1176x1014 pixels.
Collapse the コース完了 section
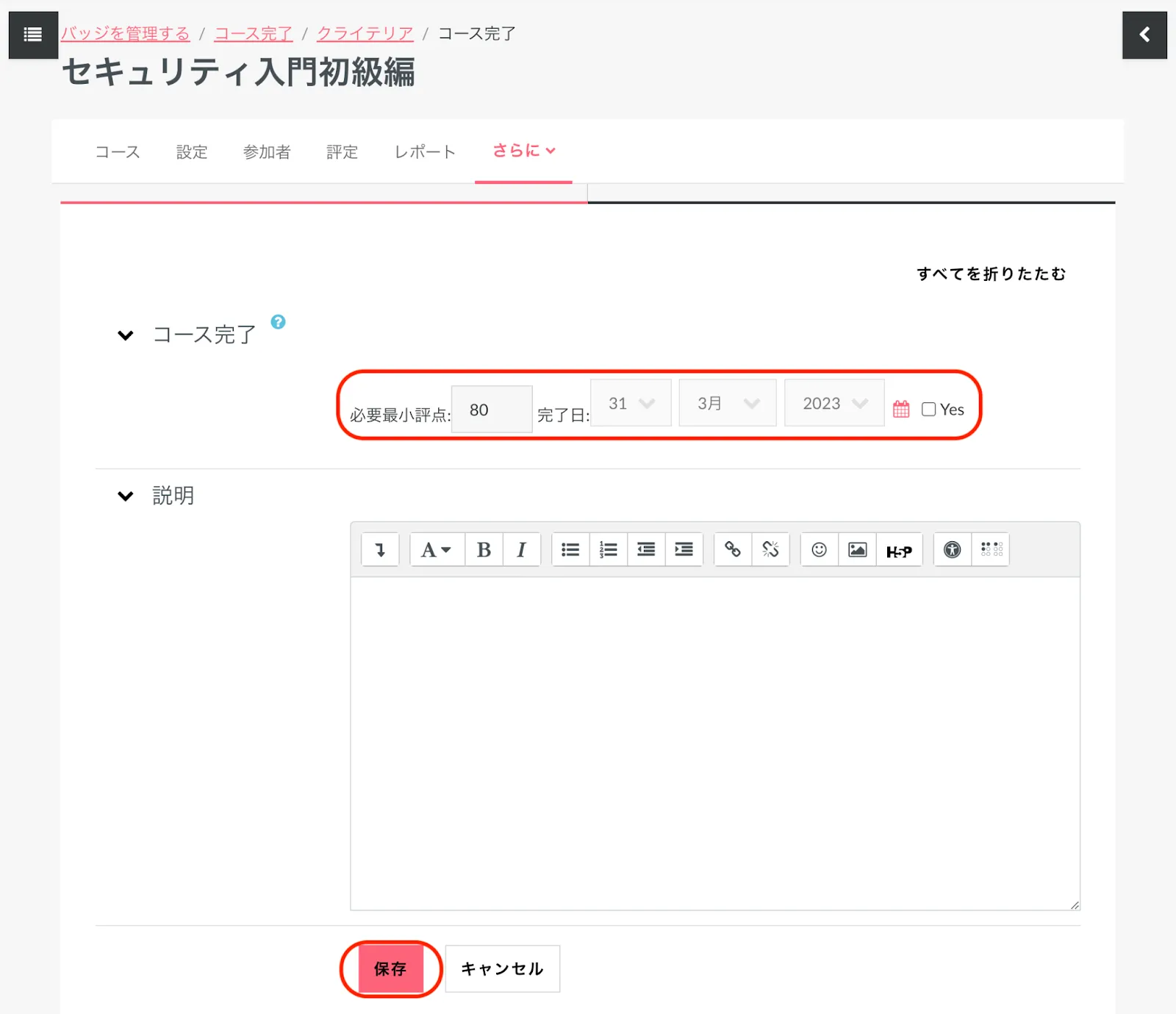pyautogui.click(x=126, y=335)
